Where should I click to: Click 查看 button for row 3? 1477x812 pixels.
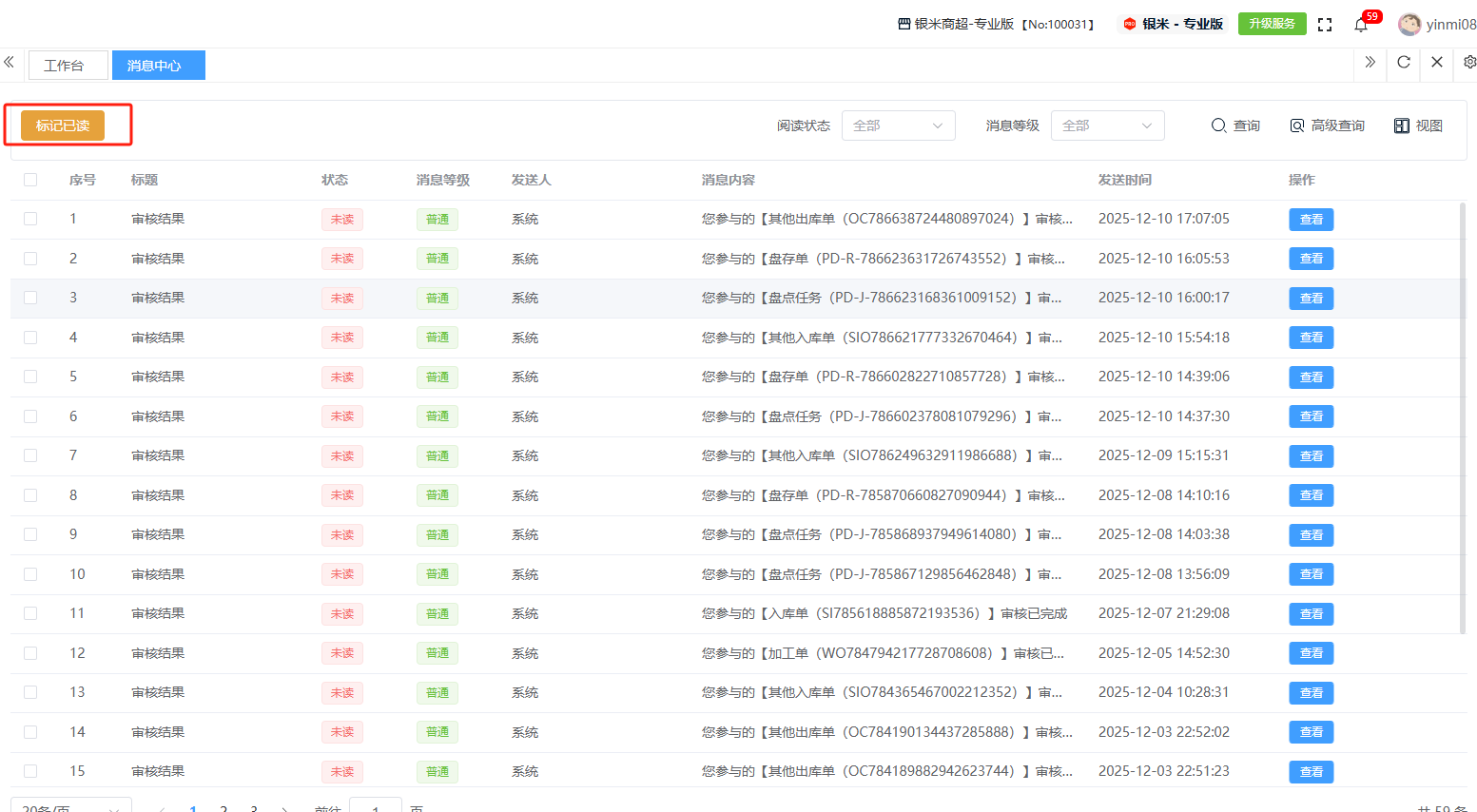point(1311,299)
